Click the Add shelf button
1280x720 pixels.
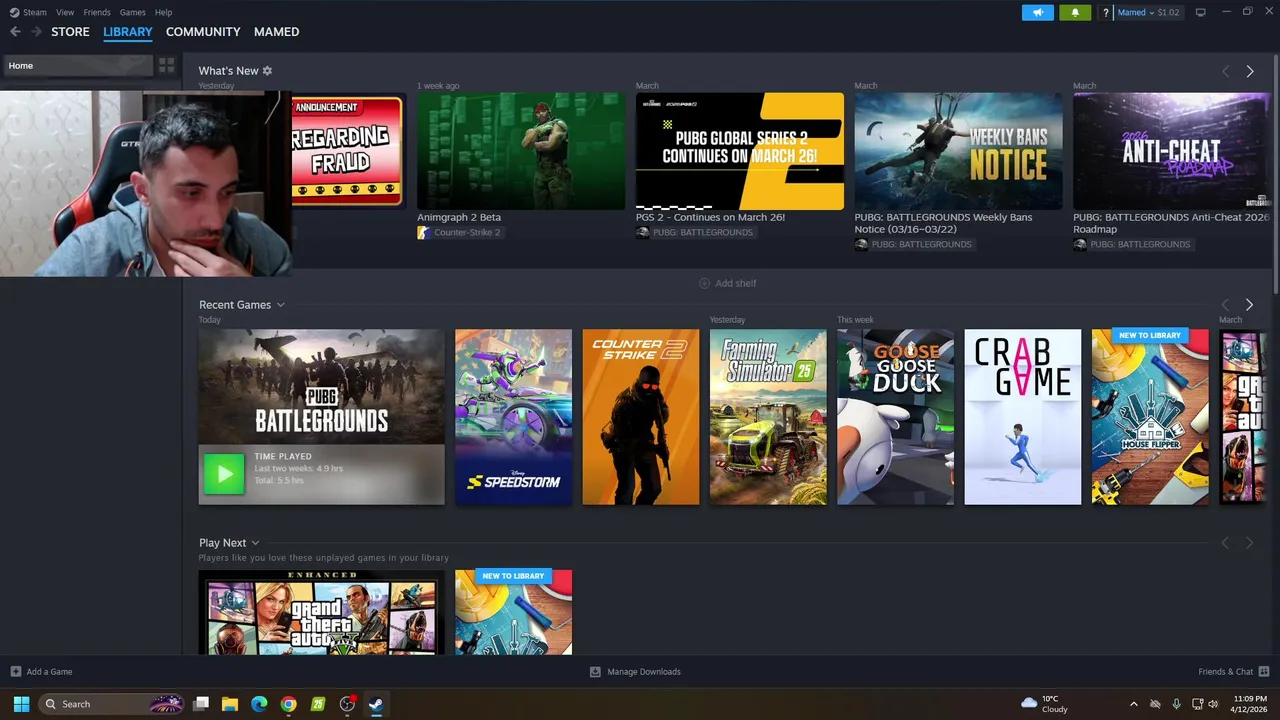pos(727,283)
